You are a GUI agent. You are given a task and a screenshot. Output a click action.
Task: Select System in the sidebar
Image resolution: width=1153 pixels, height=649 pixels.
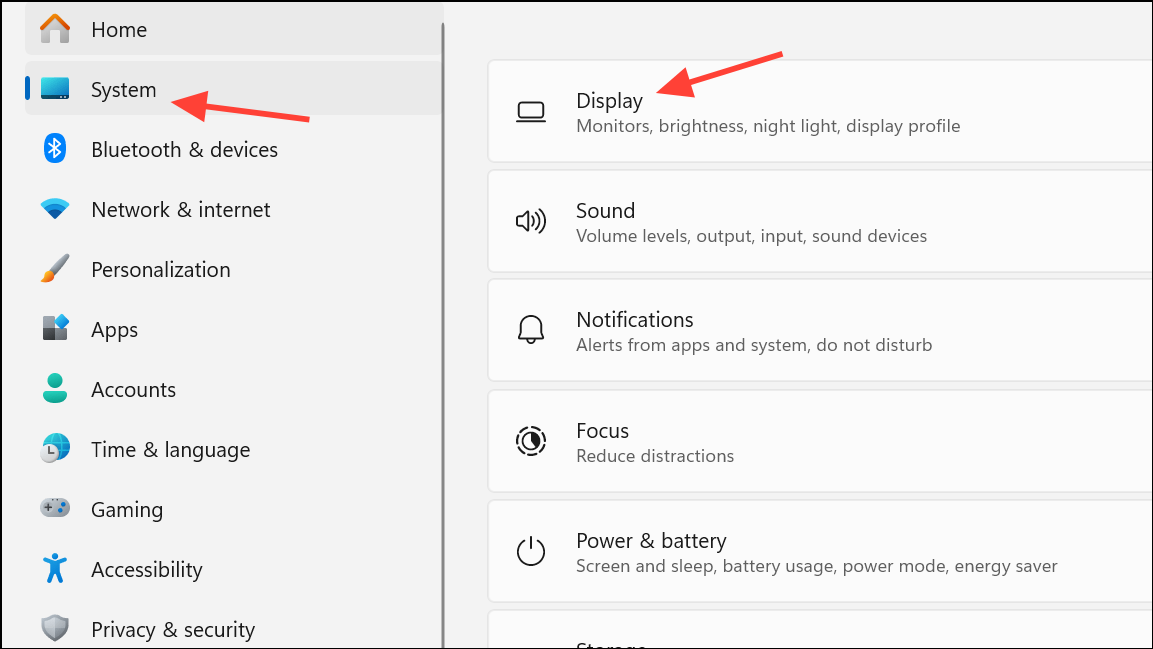(123, 90)
